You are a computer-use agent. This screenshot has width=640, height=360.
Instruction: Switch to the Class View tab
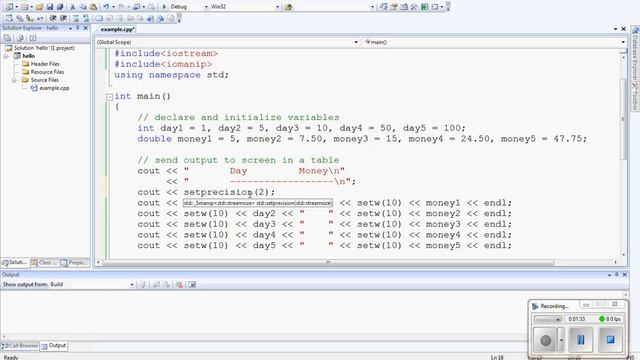[x=44, y=262]
